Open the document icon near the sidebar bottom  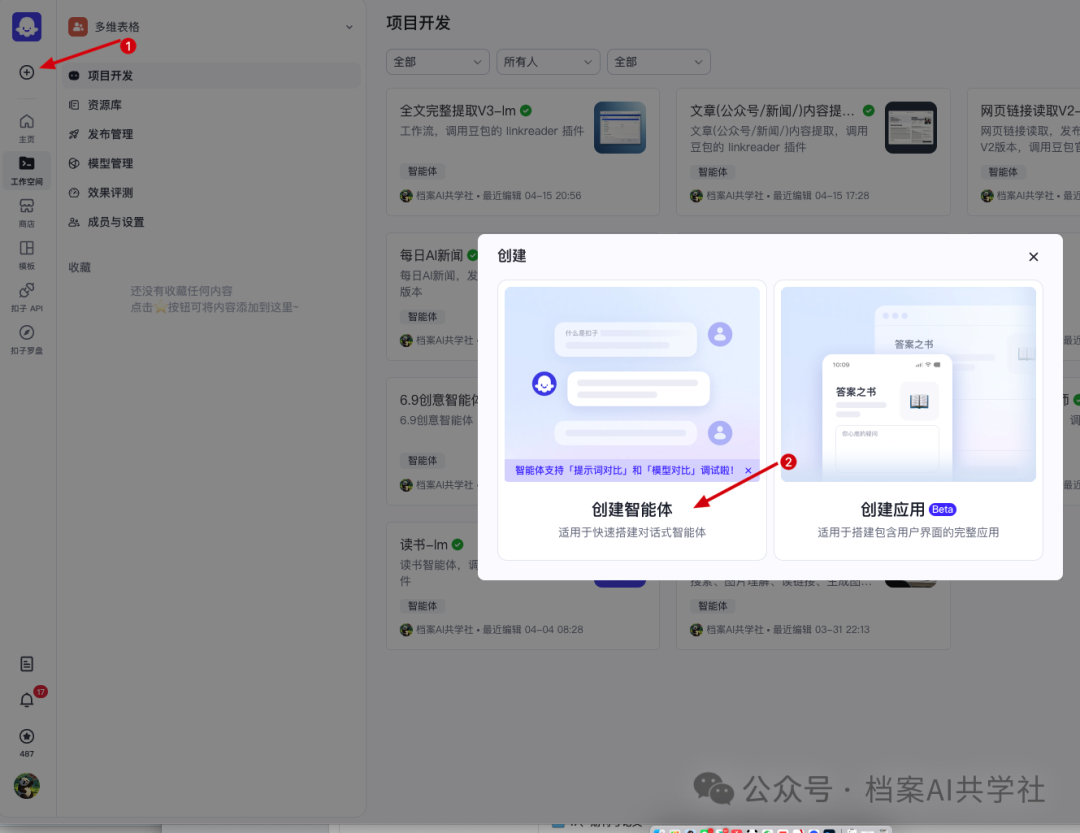click(27, 664)
